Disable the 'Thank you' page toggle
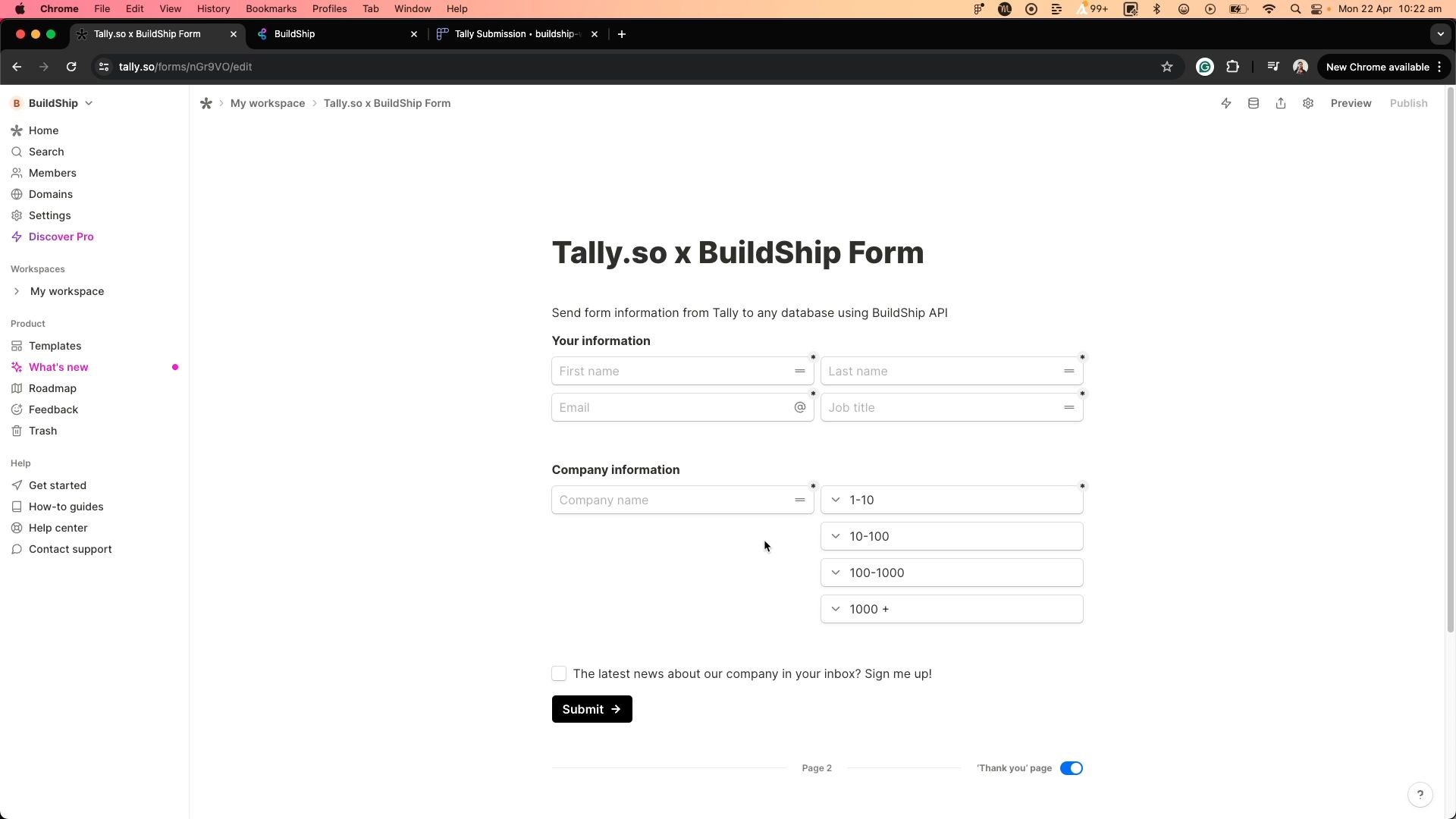1456x819 pixels. 1072,767
